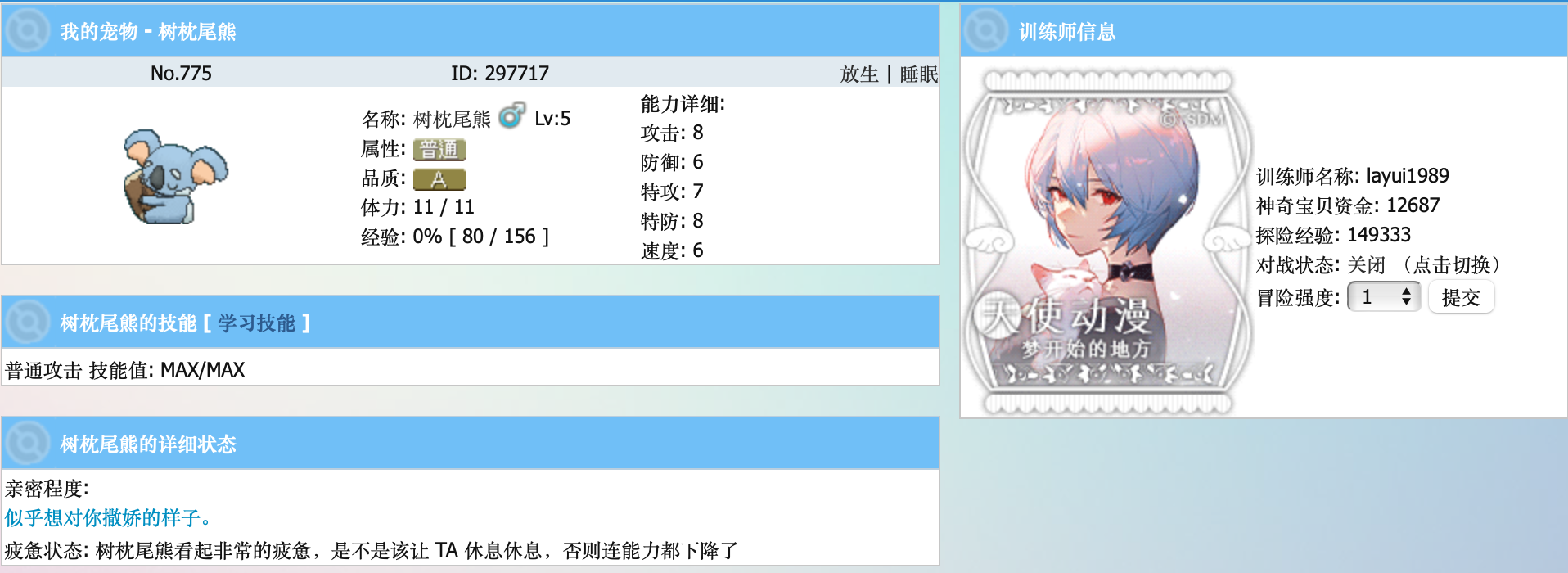Image resolution: width=1568 pixels, height=573 pixels.
Task: Click the blue male gender symbol icon
Action: click(512, 116)
